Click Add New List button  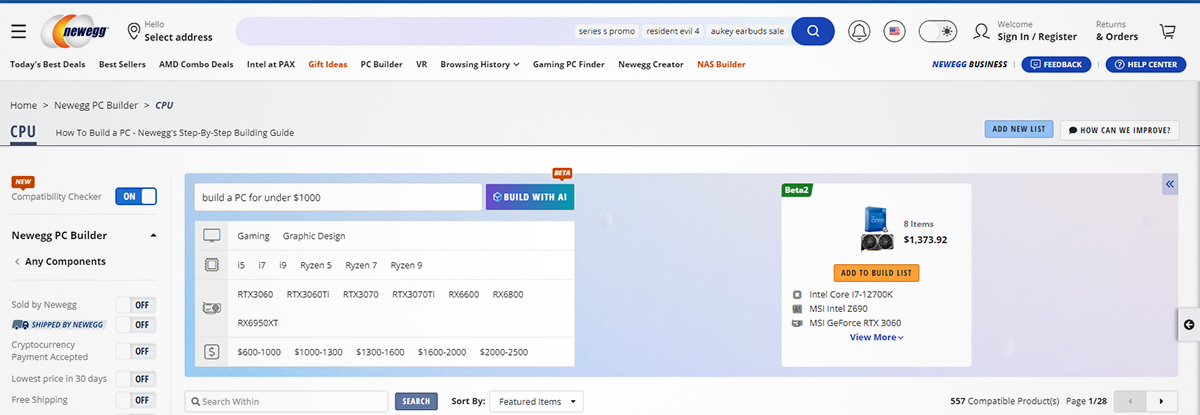[x=1018, y=129]
